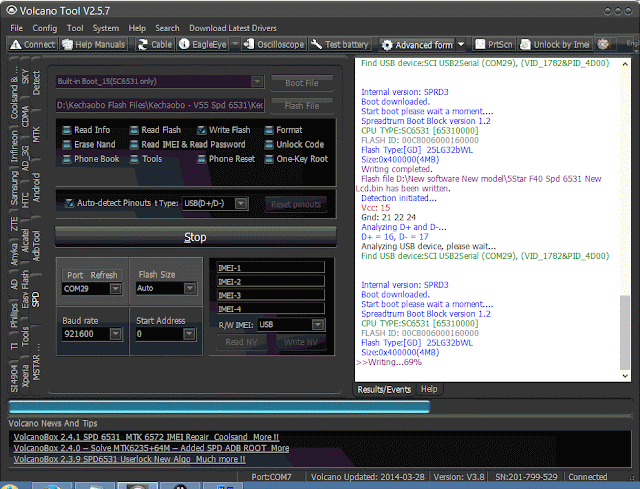640x489 pixels.
Task: Open the Oscilloscope tool
Action: [x=273, y=44]
